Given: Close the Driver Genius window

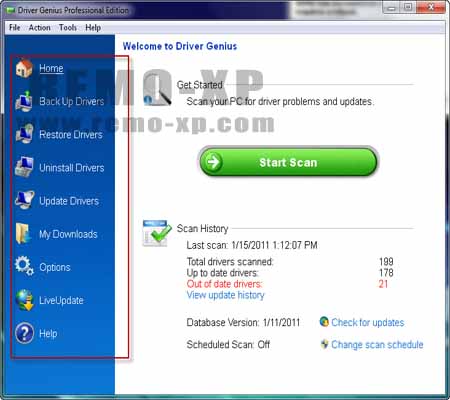Looking at the screenshot, I should tap(431, 8).
